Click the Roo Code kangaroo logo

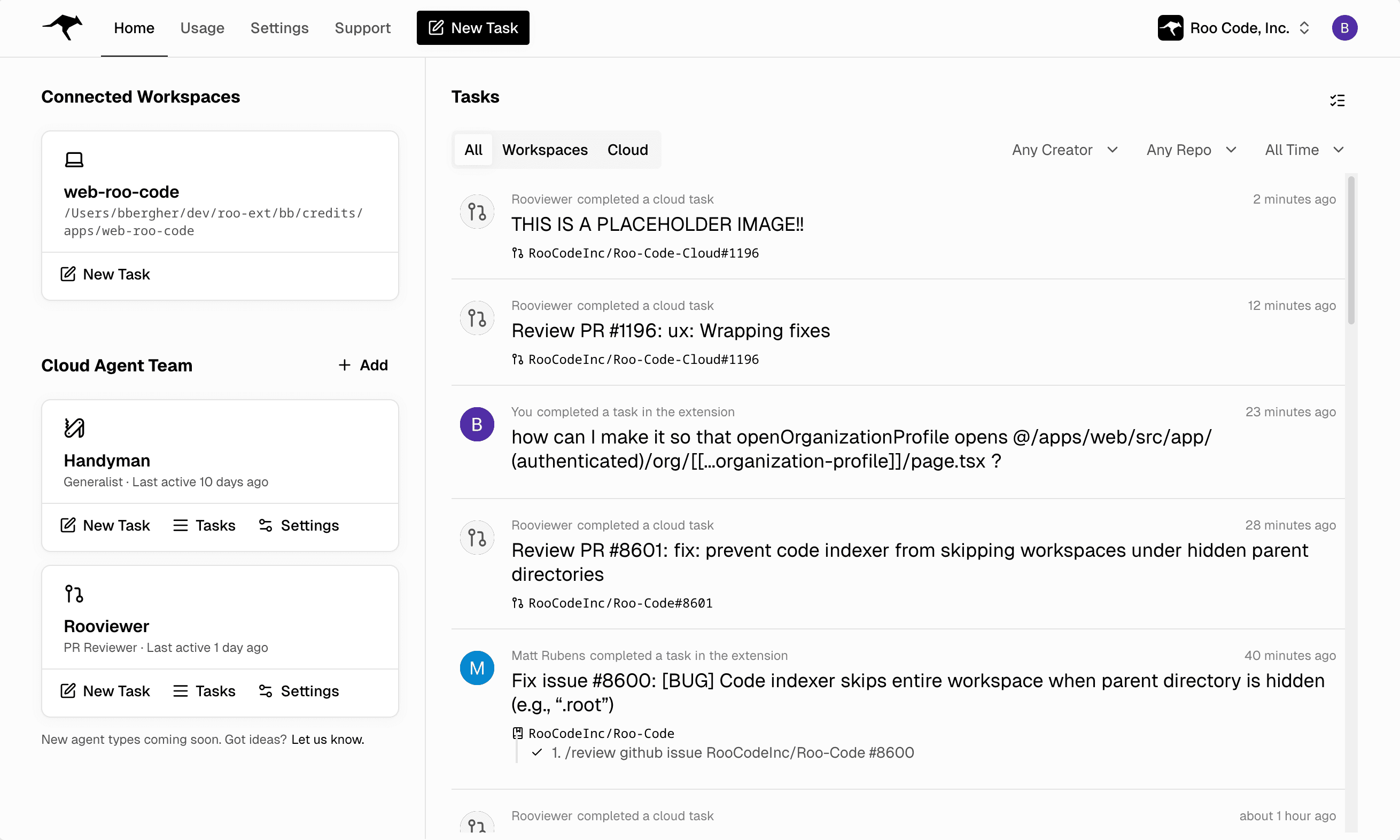tap(62, 27)
